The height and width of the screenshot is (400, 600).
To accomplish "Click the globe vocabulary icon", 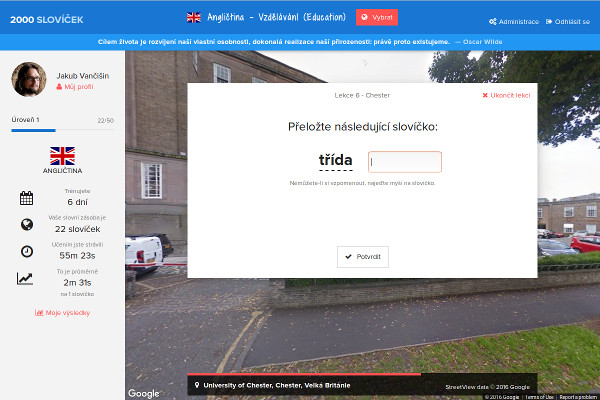I will click(27, 224).
